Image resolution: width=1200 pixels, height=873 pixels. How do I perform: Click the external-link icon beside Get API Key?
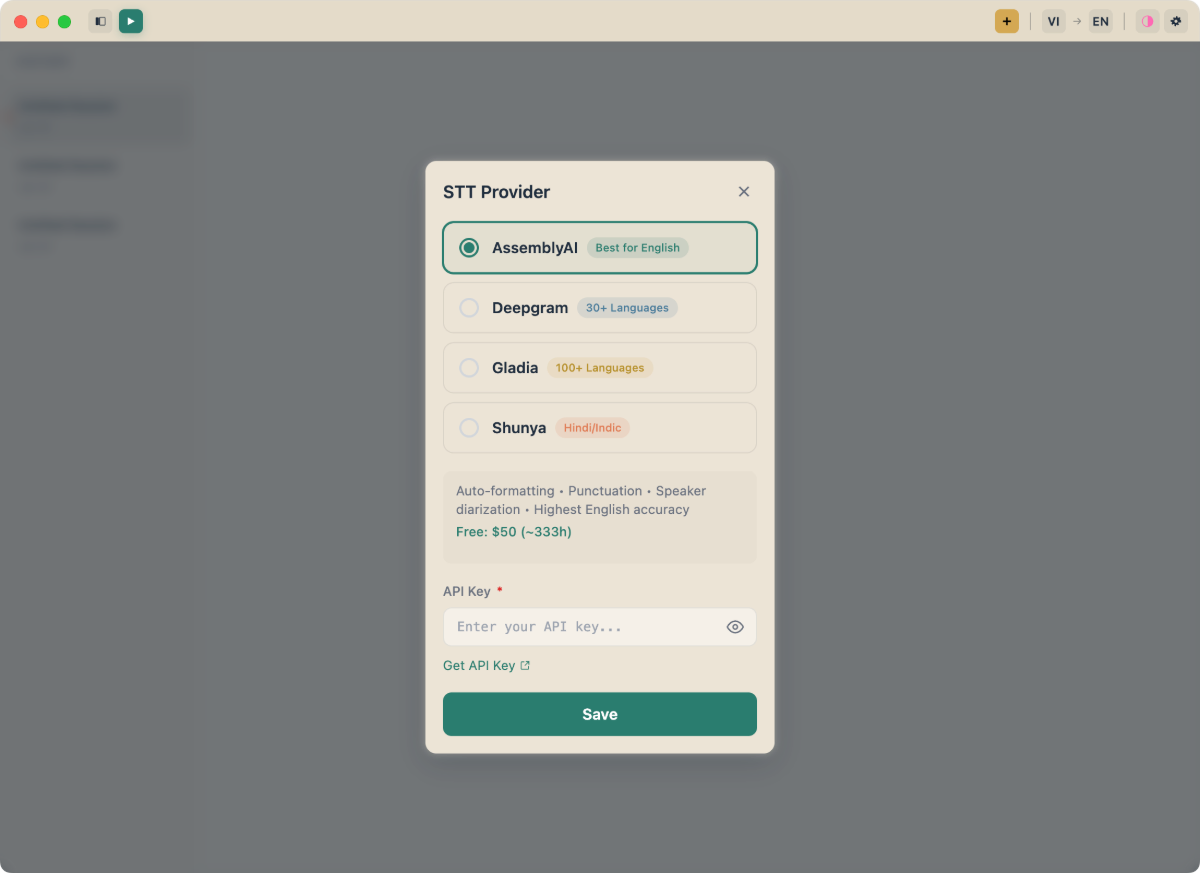(526, 665)
